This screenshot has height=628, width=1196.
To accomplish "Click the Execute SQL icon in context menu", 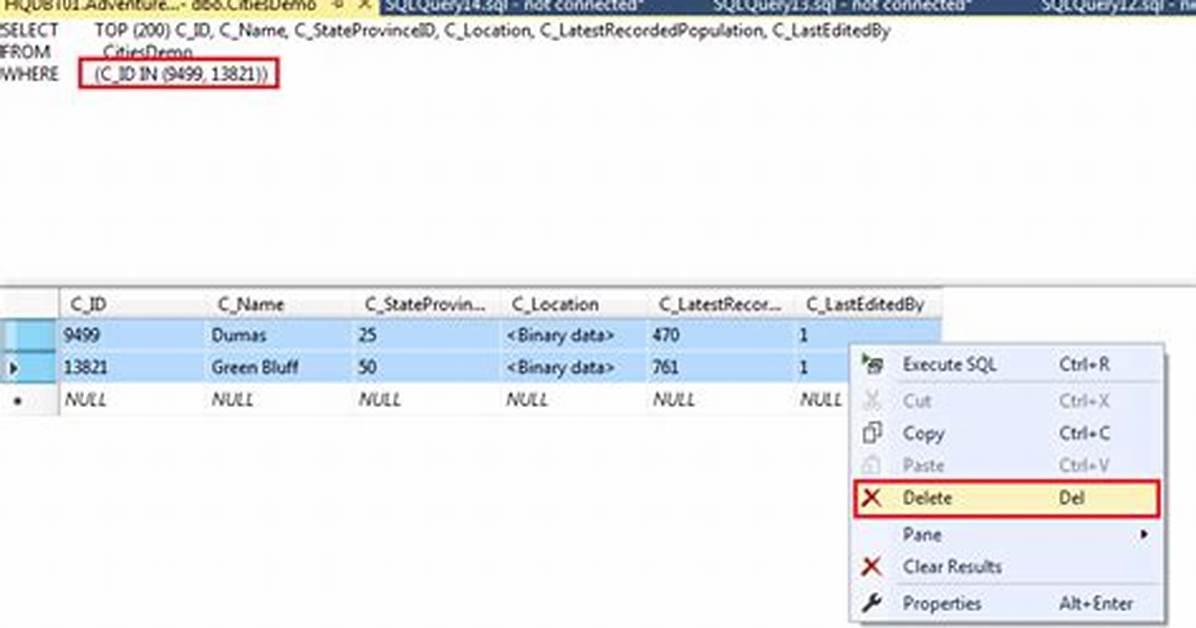I will [x=872, y=364].
